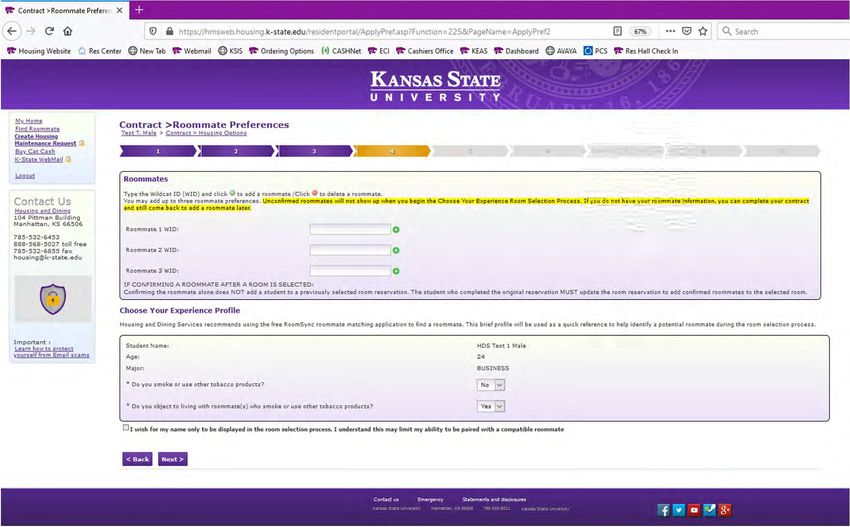Open the YouTube icon in footer
The image size is (850, 527).
coord(694,510)
